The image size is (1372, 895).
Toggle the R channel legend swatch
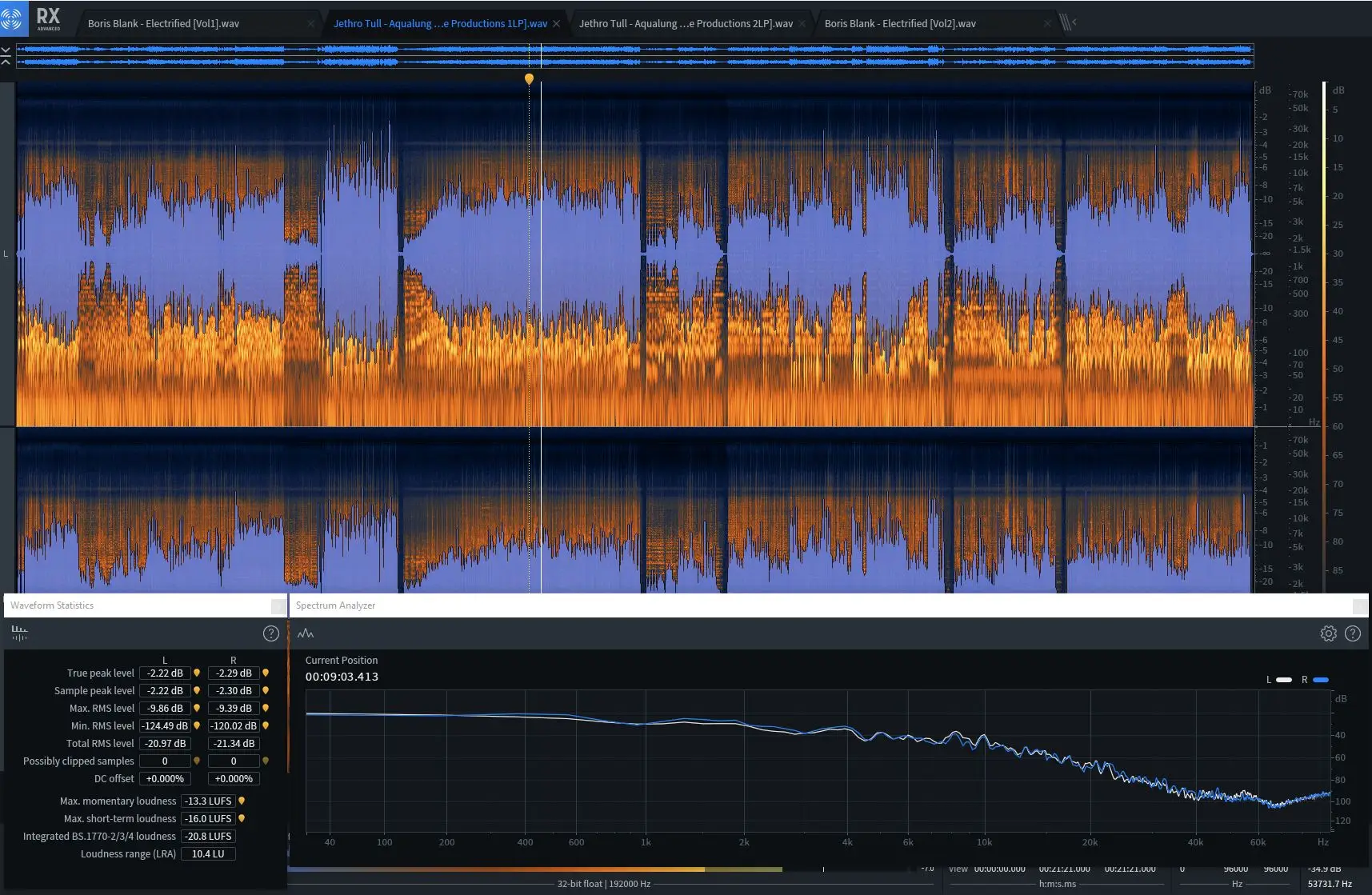(x=1321, y=680)
